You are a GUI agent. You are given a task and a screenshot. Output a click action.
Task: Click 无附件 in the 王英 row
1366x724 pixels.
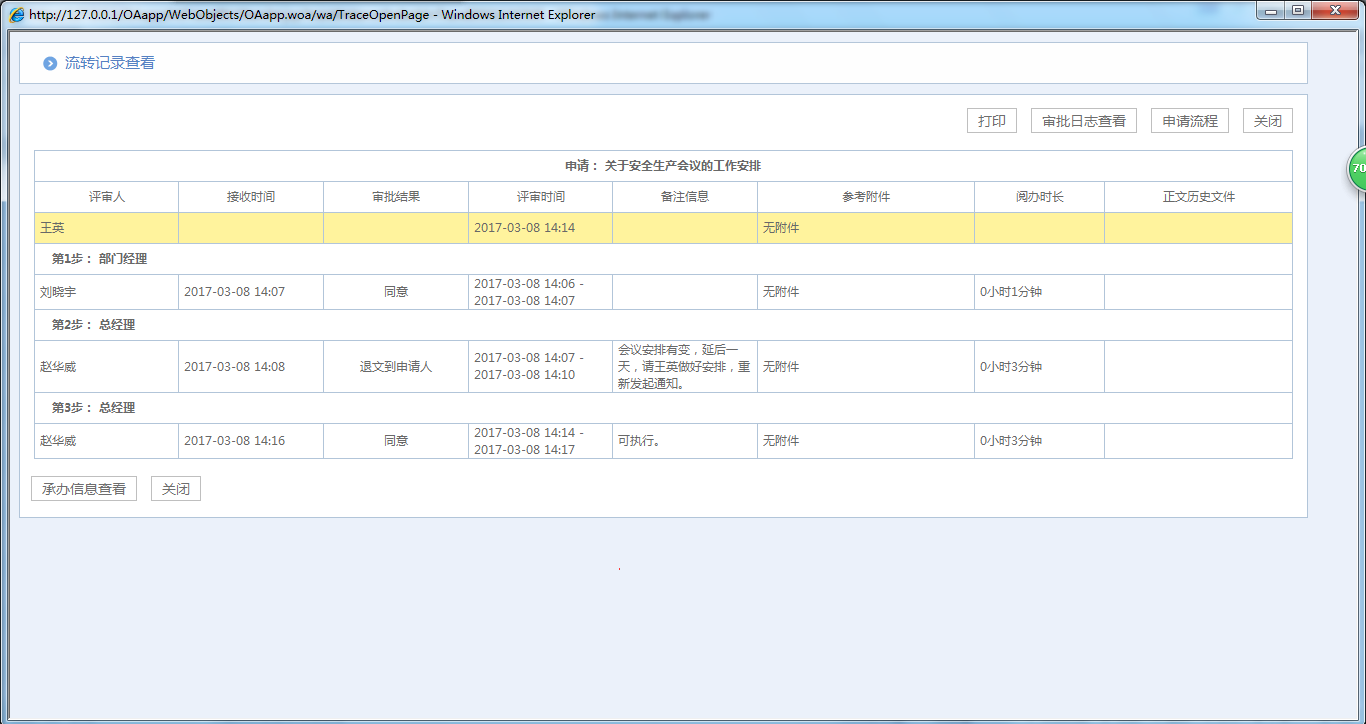click(781, 228)
